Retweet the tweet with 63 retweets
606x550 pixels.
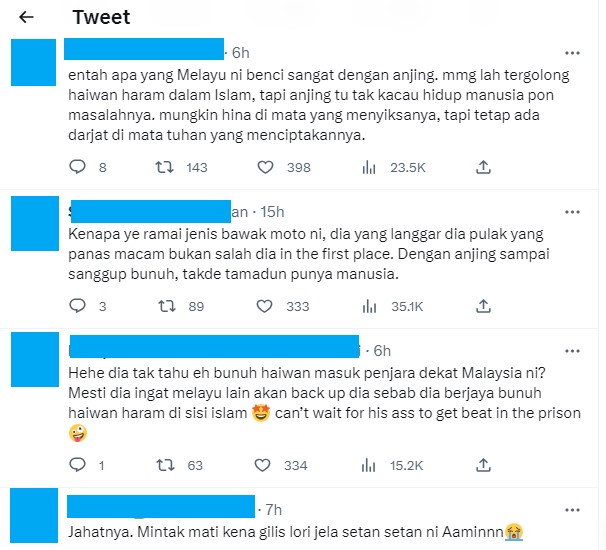click(x=165, y=465)
